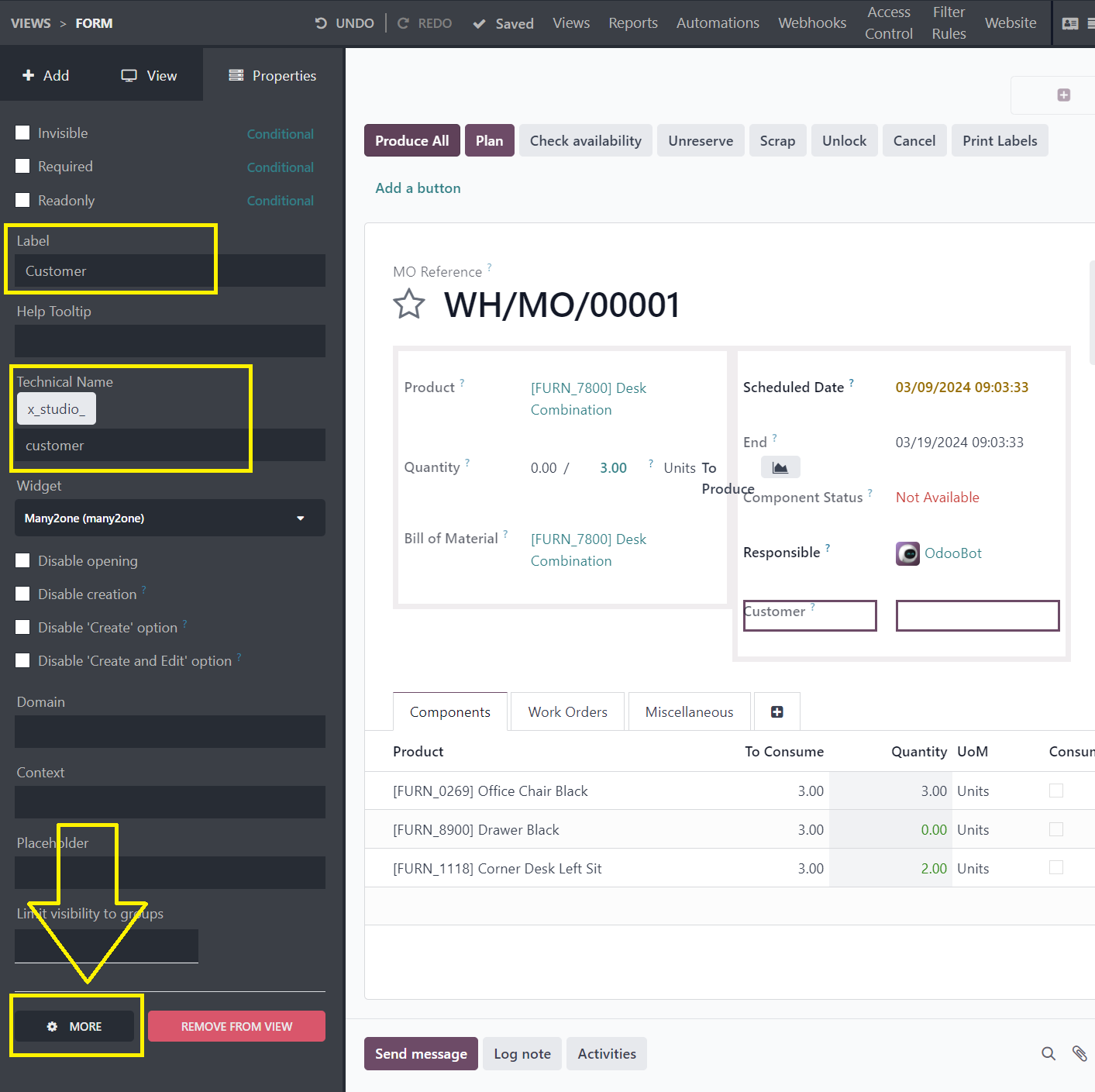Image resolution: width=1095 pixels, height=1092 pixels.
Task: Open the Widget Many2one dropdown
Action: [170, 518]
